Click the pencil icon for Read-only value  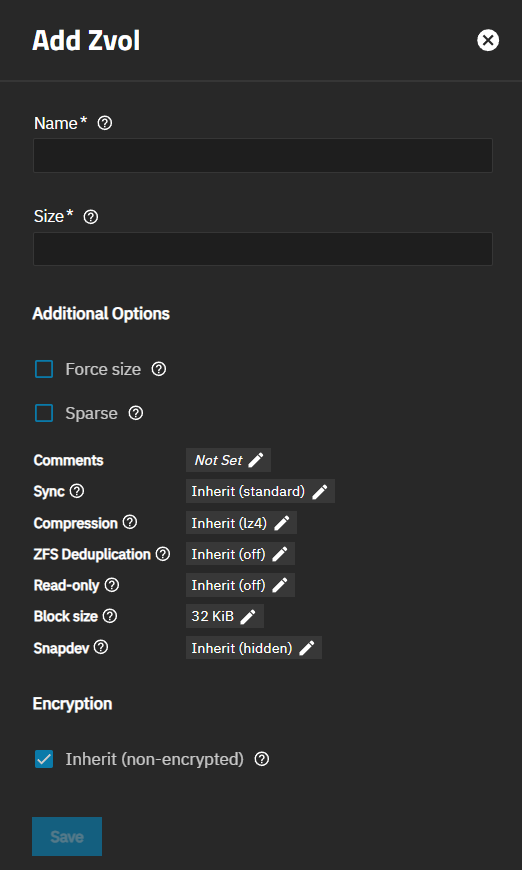tap(280, 585)
